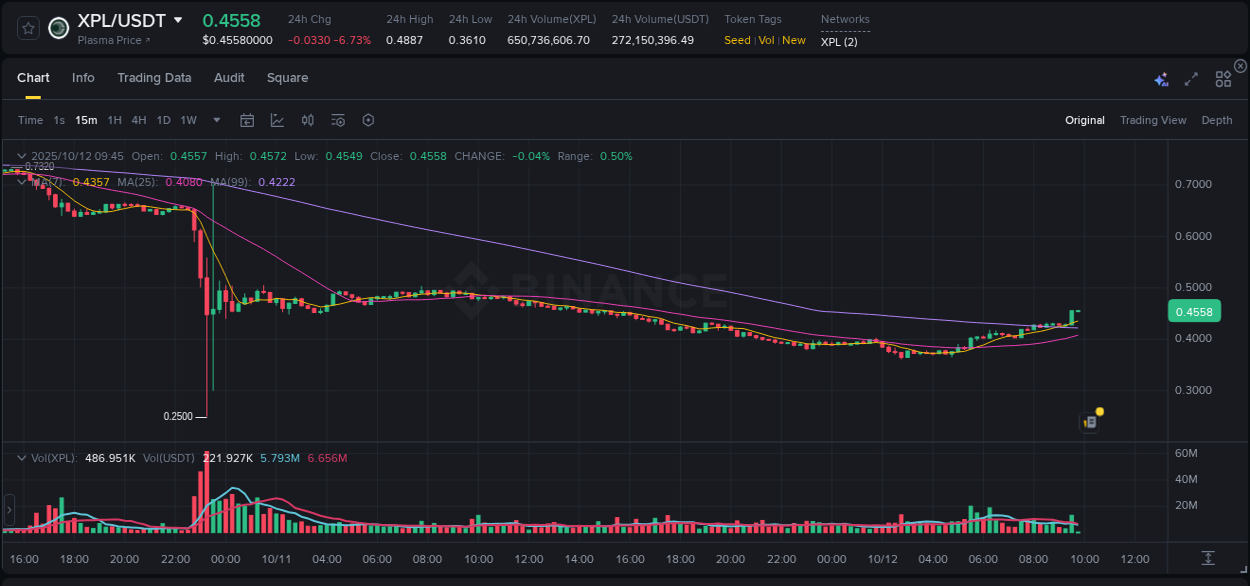
Task: Open the chart settings gear icon
Action: 368,120
